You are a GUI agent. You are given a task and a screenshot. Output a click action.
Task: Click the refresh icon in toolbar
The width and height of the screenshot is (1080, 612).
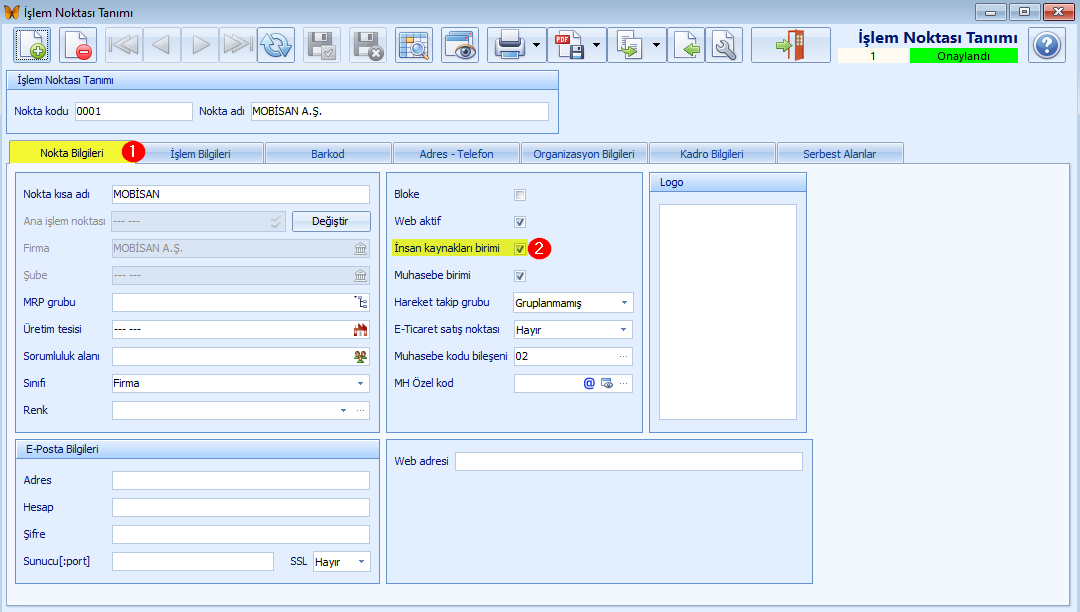coord(276,45)
